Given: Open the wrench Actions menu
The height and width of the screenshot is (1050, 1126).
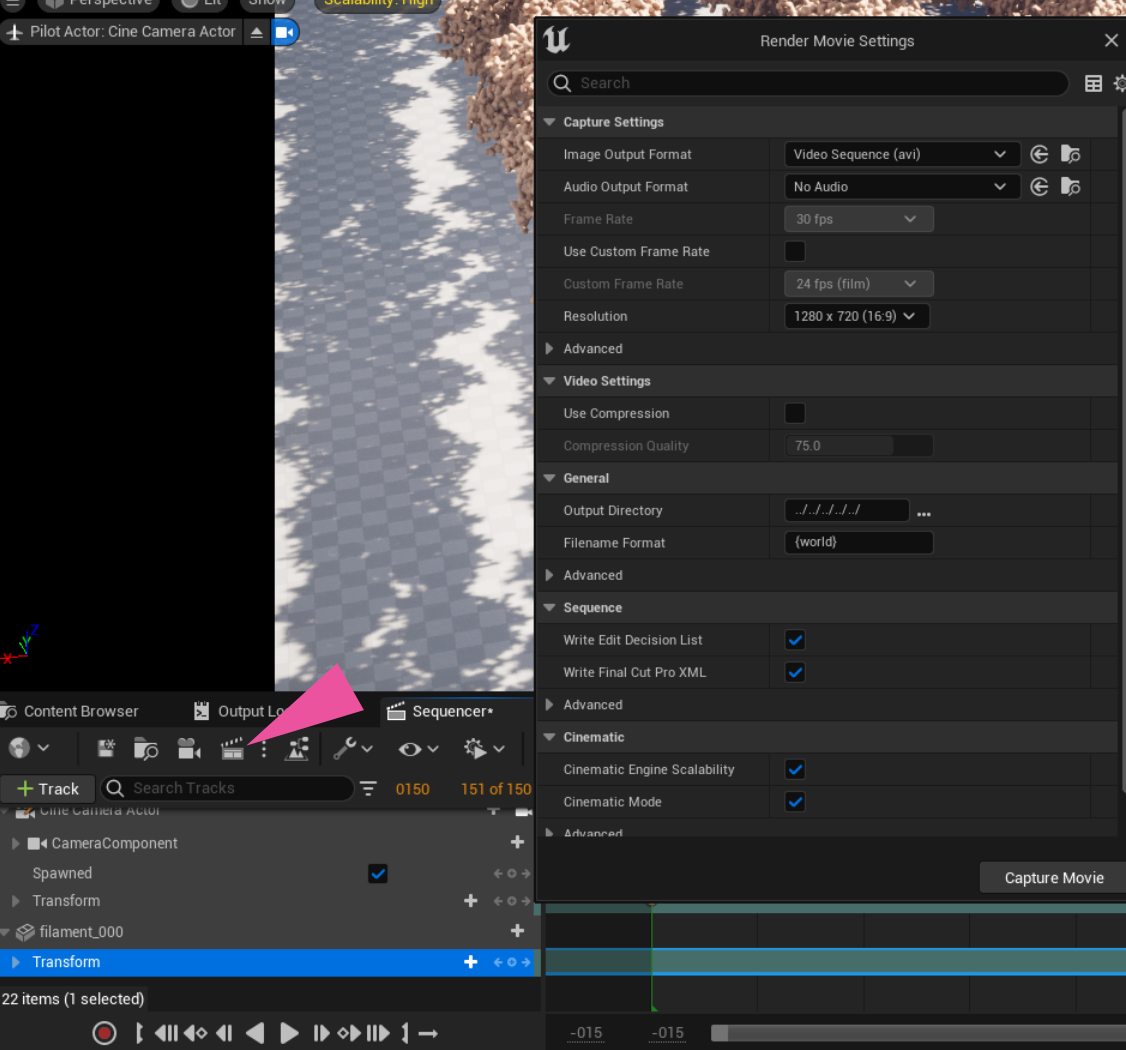Looking at the screenshot, I should click(x=352, y=749).
